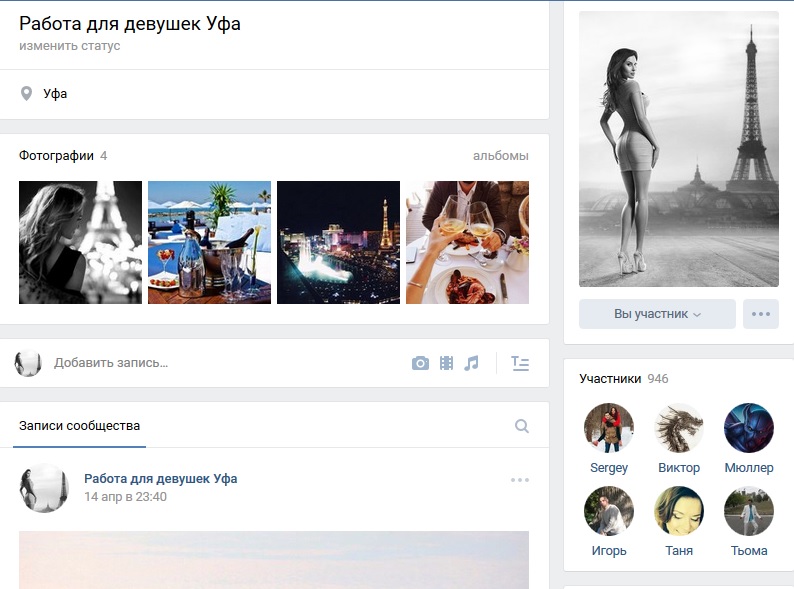
Task: Open 'Участники' members list header
Action: [x=610, y=379]
